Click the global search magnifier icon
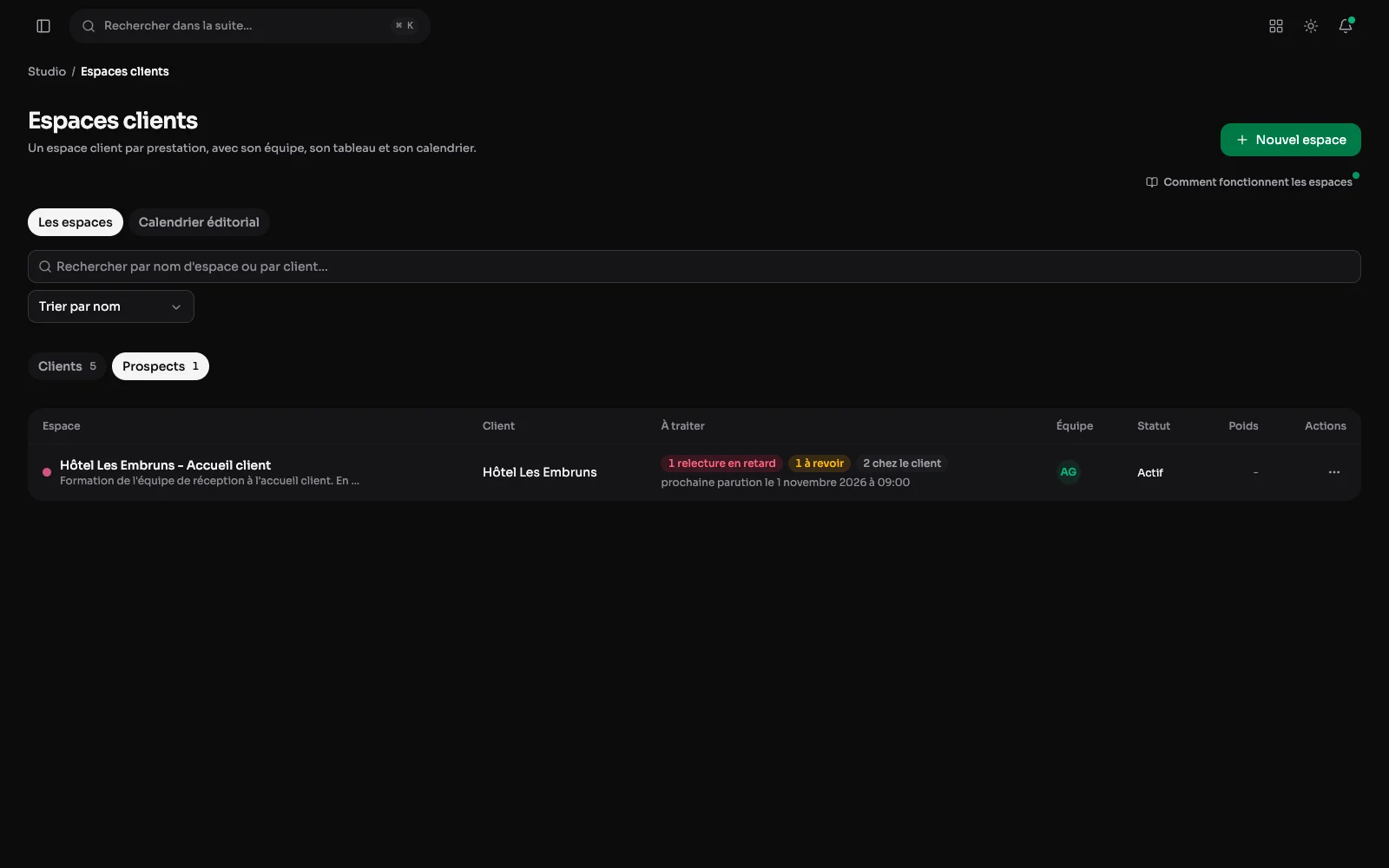The image size is (1389, 868). [89, 26]
